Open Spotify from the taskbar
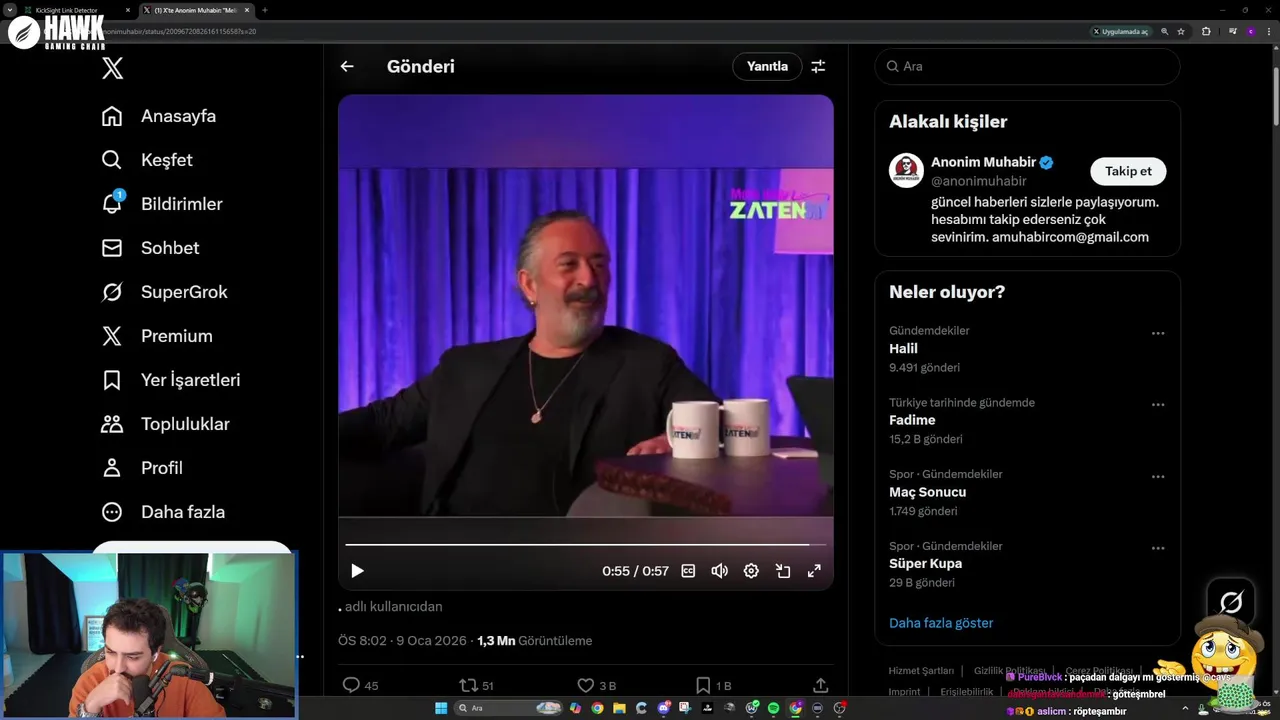This screenshot has height=720, width=1280. (774, 708)
